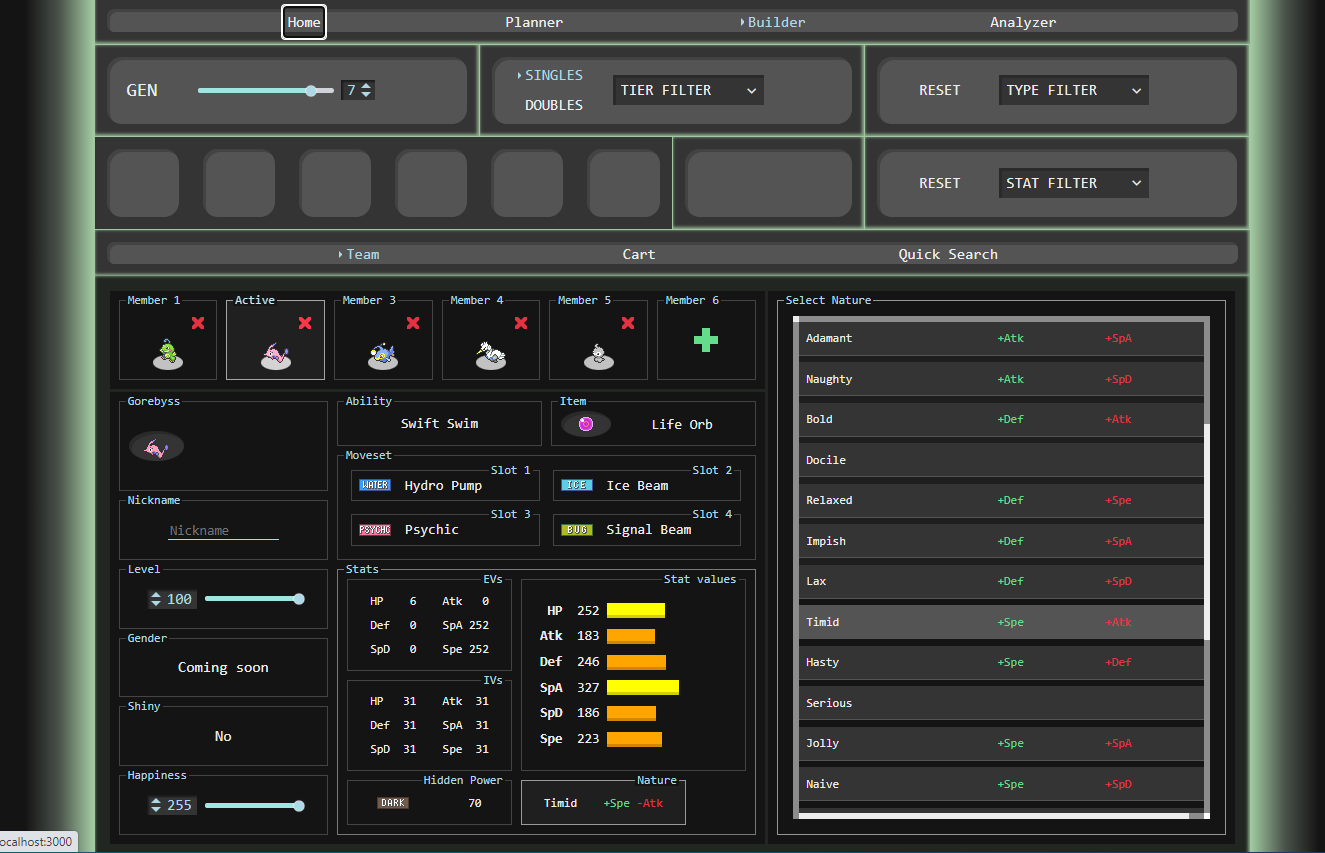
Task: Click the Level stepper showing 100
Action: point(172,599)
